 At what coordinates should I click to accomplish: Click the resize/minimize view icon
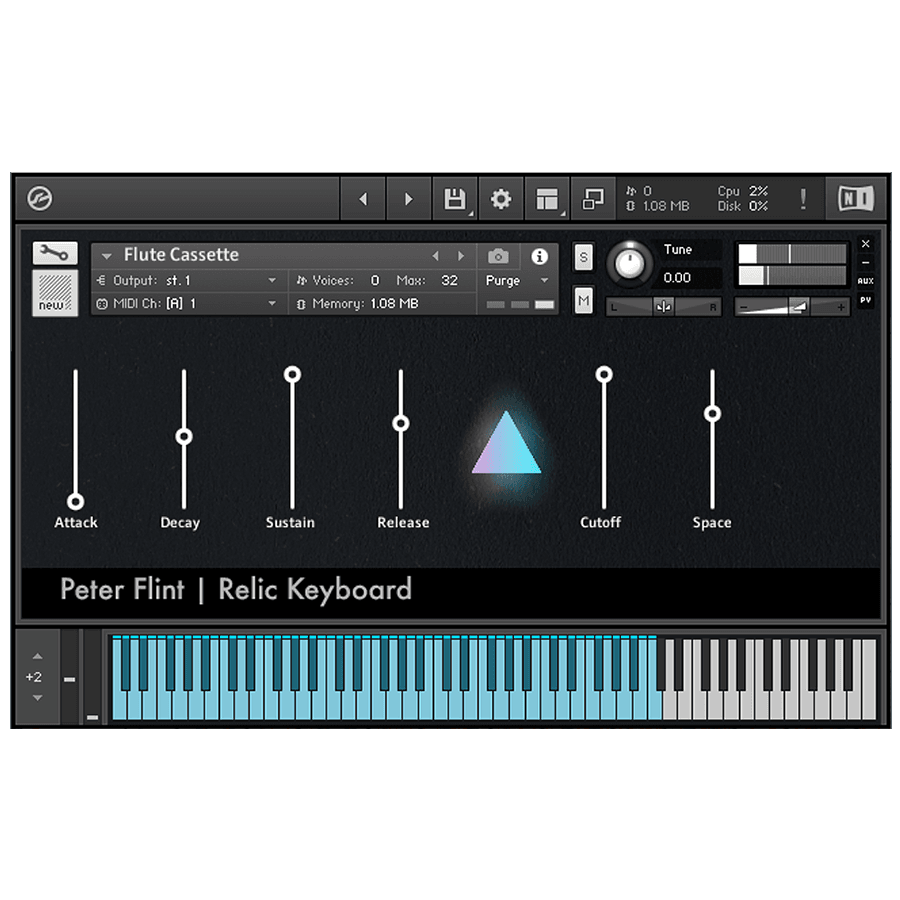click(593, 199)
